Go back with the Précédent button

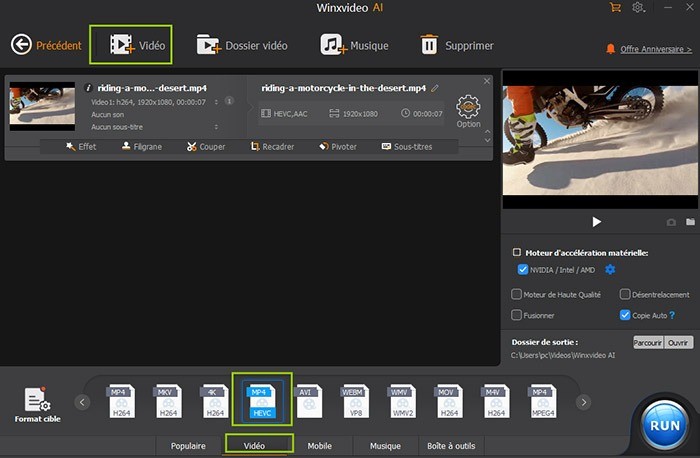coord(46,45)
